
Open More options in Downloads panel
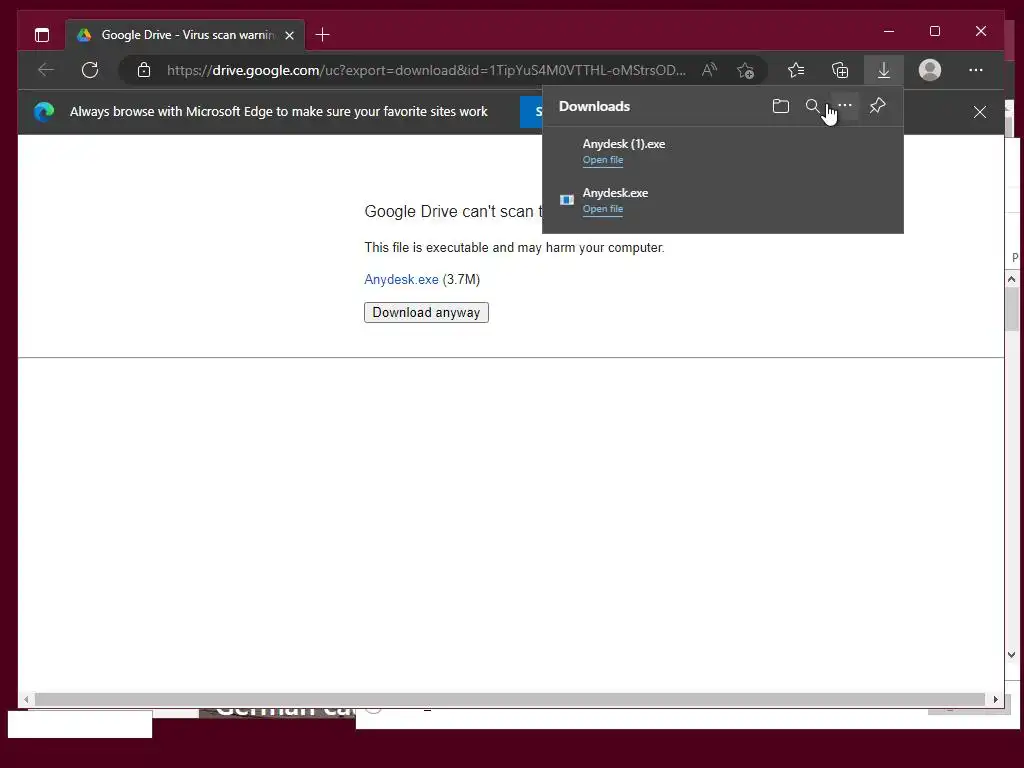pyautogui.click(x=844, y=105)
